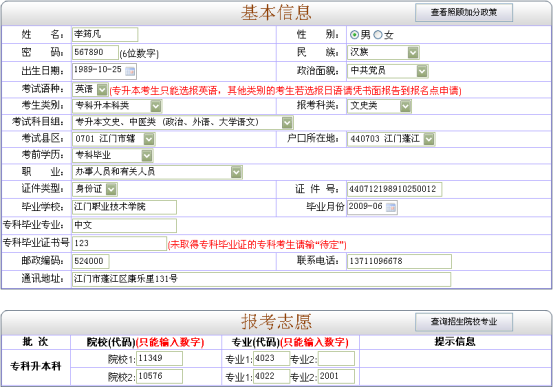
Task: Select the 女 gender radio button
Action: [x=378, y=35]
